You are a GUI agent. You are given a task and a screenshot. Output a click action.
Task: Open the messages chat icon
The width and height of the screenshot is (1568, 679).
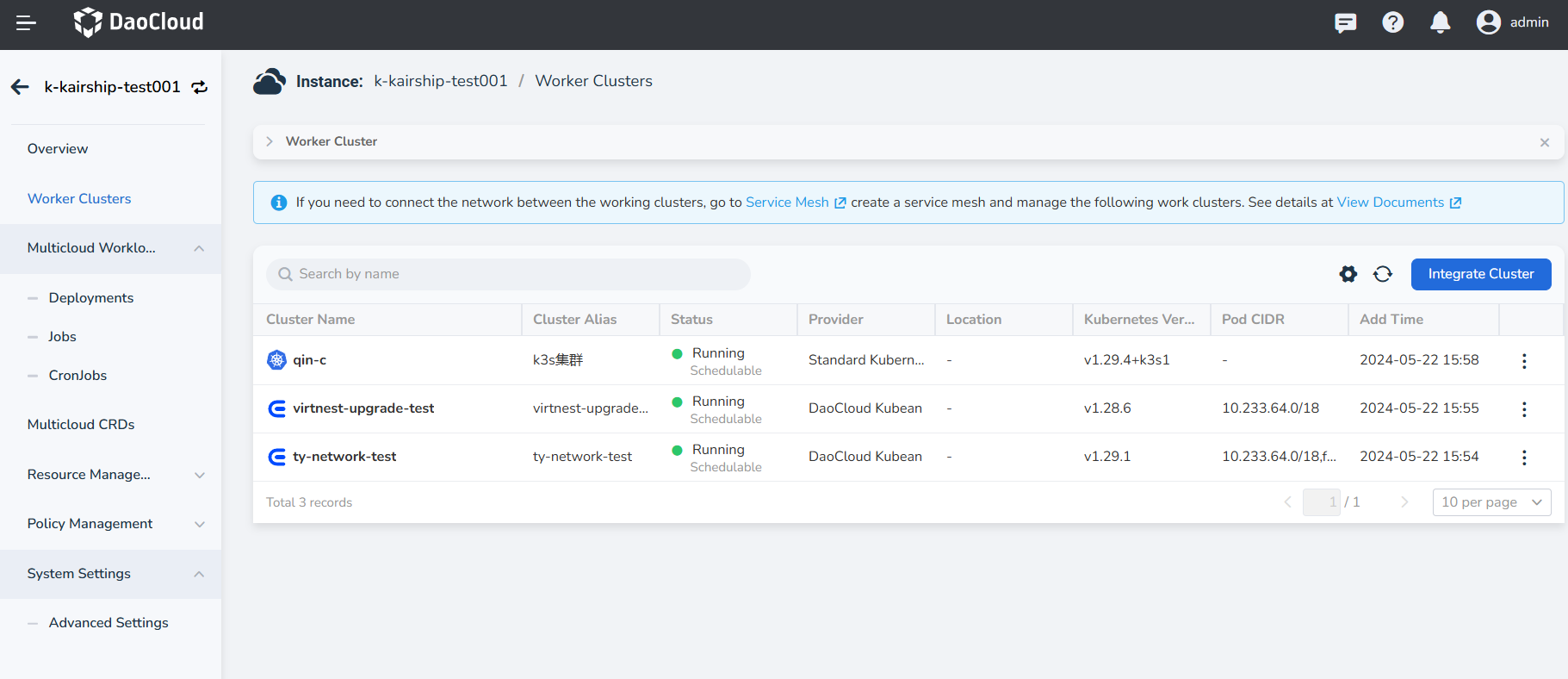(1345, 23)
